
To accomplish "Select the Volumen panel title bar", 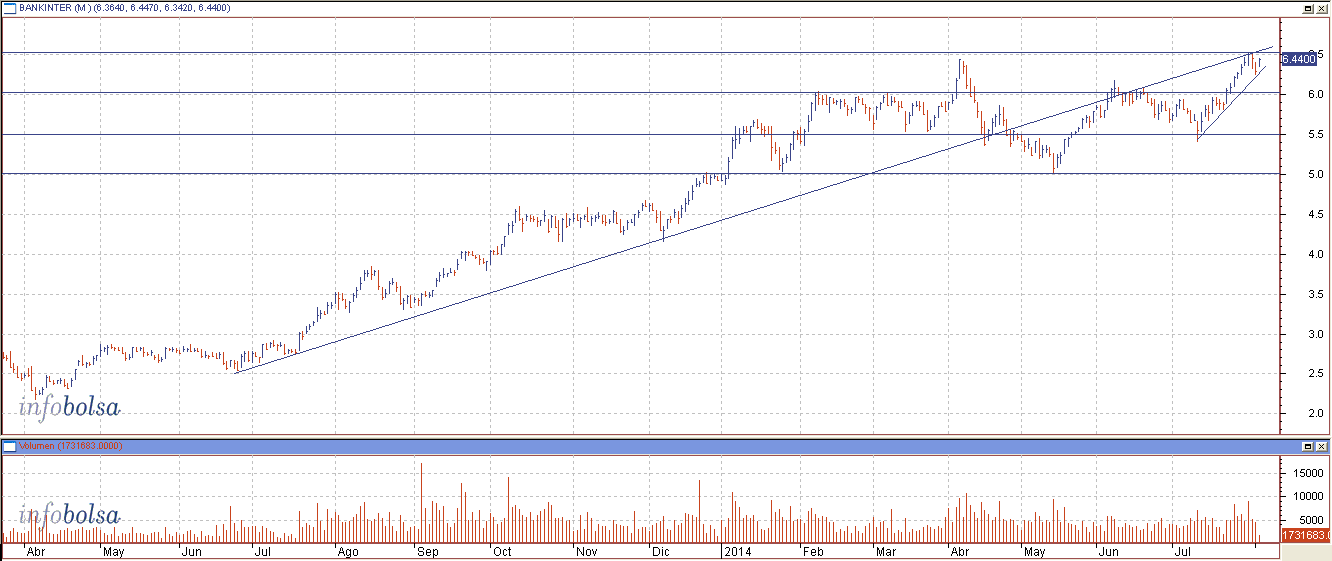I will [x=600, y=445].
